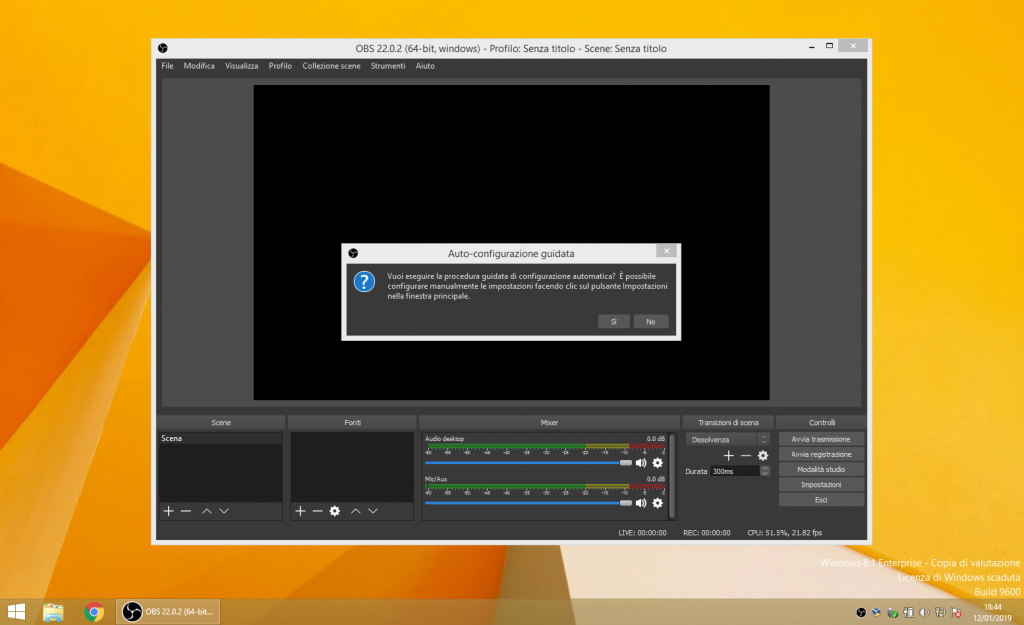Open Google Chrome from the taskbar

[x=94, y=611]
